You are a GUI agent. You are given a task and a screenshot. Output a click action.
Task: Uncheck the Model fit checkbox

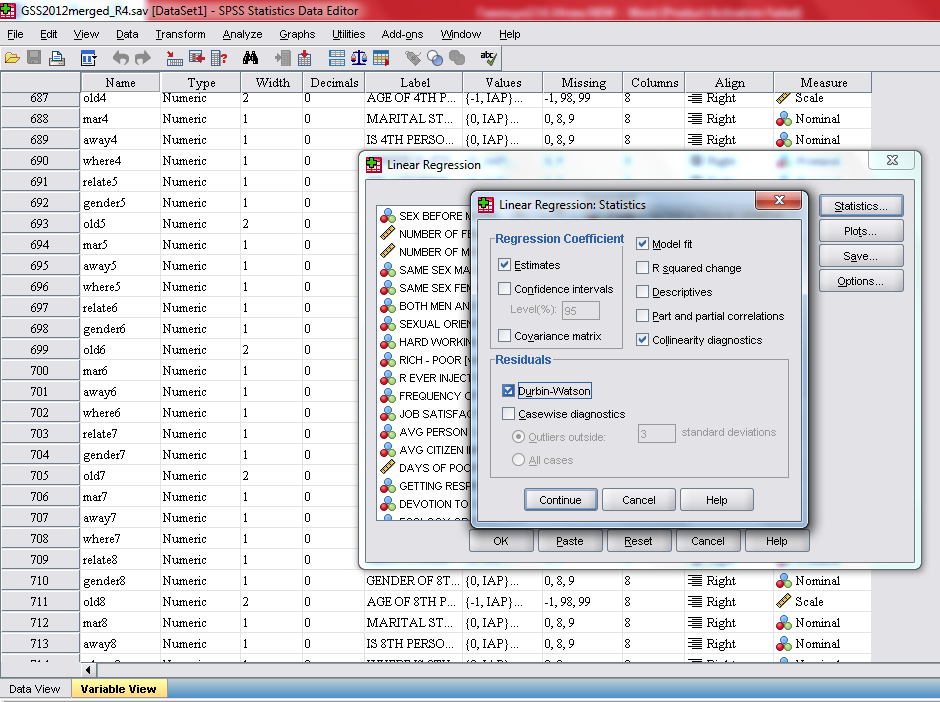[x=642, y=244]
